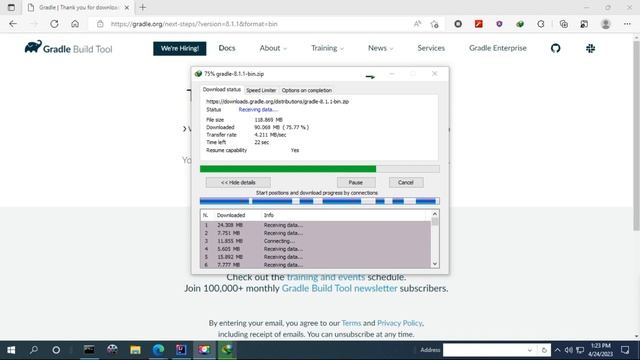Click the taskbar Address input field
The image size is (640, 360).
484,350
